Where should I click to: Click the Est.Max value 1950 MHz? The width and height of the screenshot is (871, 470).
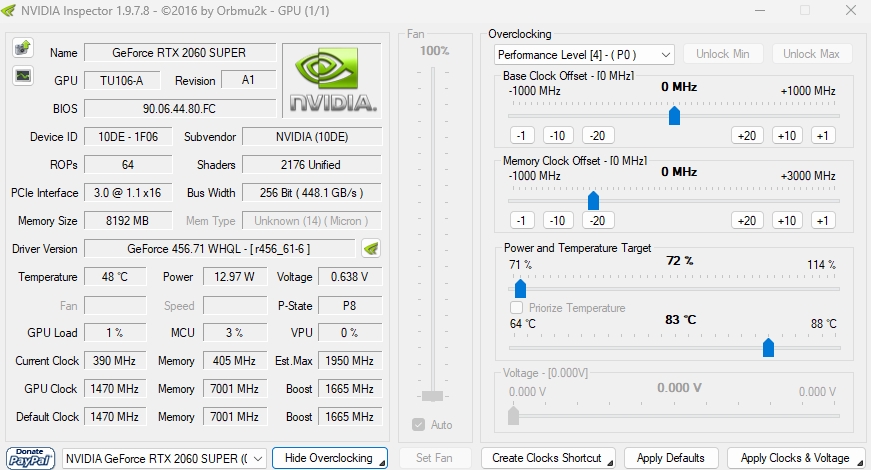coord(350,361)
